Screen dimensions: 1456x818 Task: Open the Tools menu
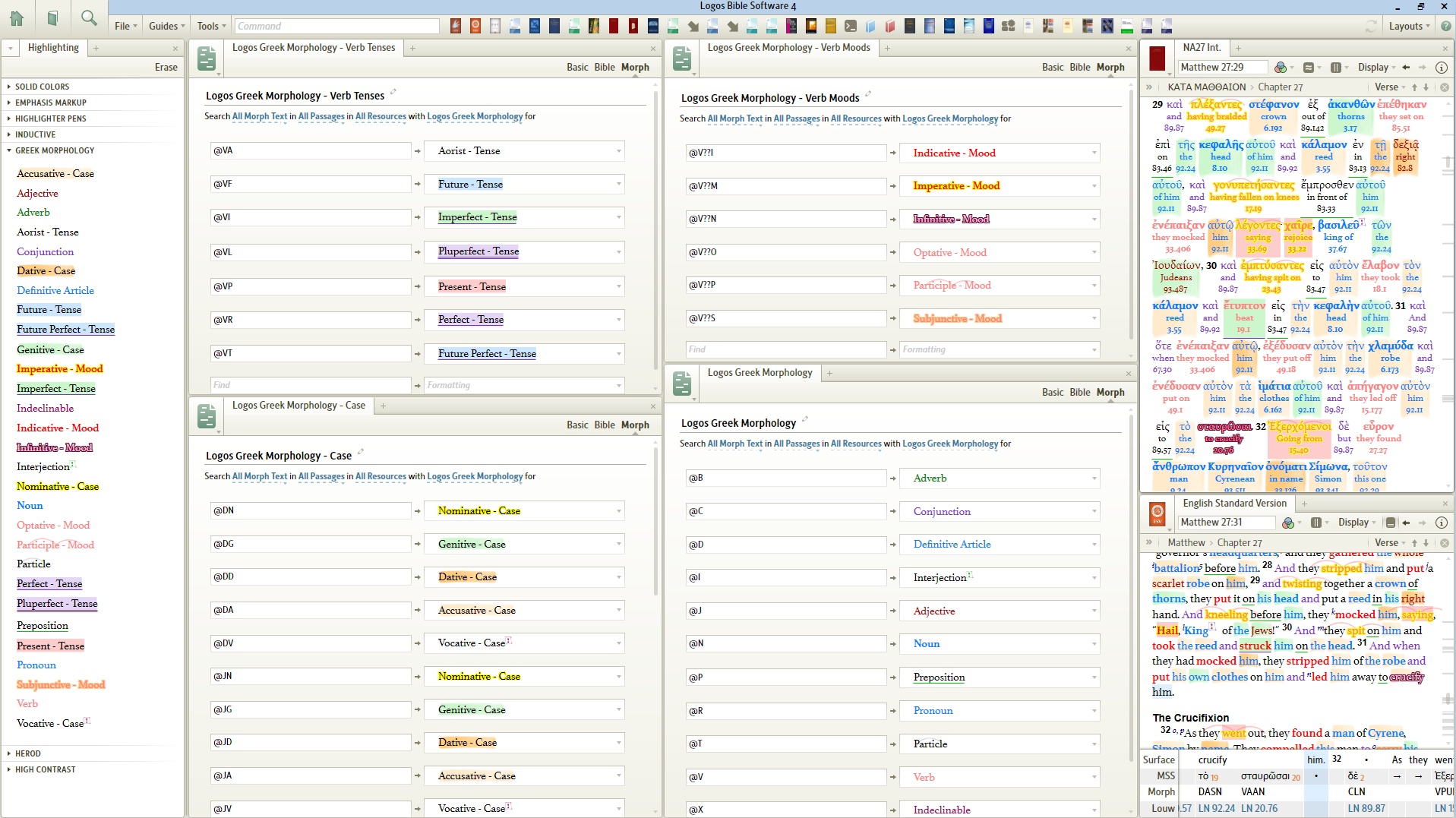click(211, 26)
